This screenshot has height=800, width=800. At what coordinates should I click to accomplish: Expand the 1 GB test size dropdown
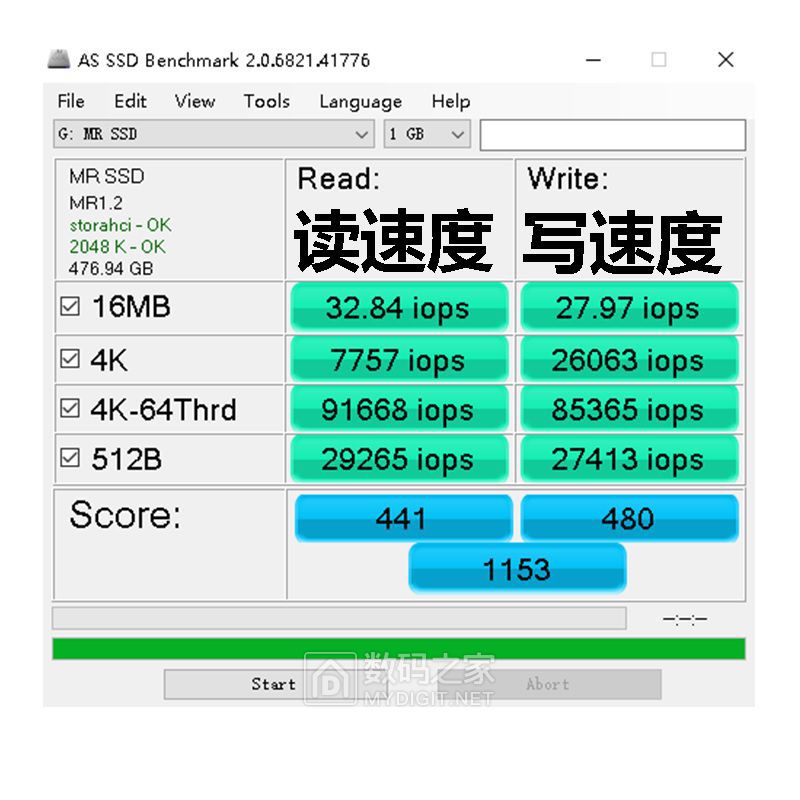pos(427,134)
